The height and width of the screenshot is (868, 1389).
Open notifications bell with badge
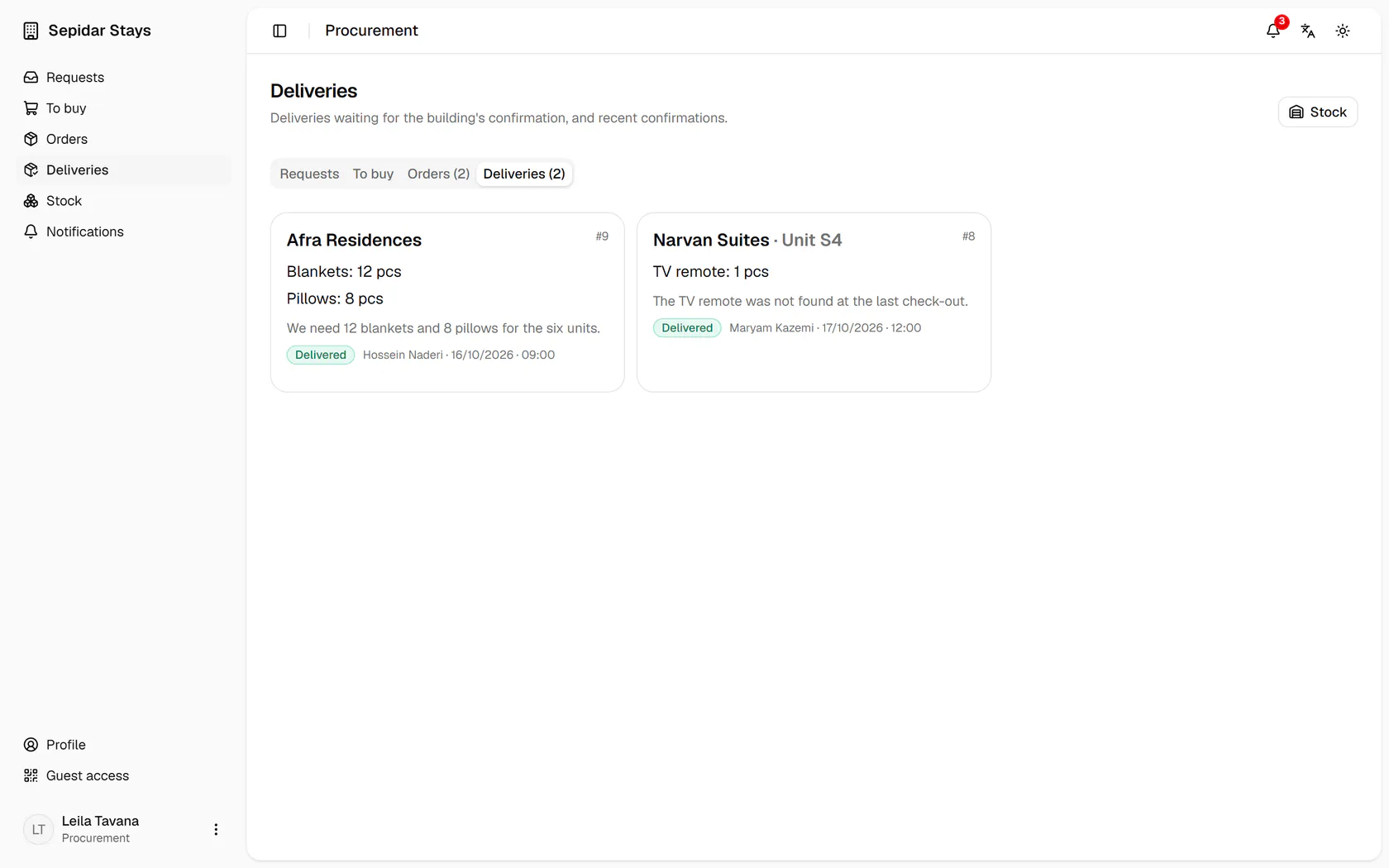point(1273,31)
